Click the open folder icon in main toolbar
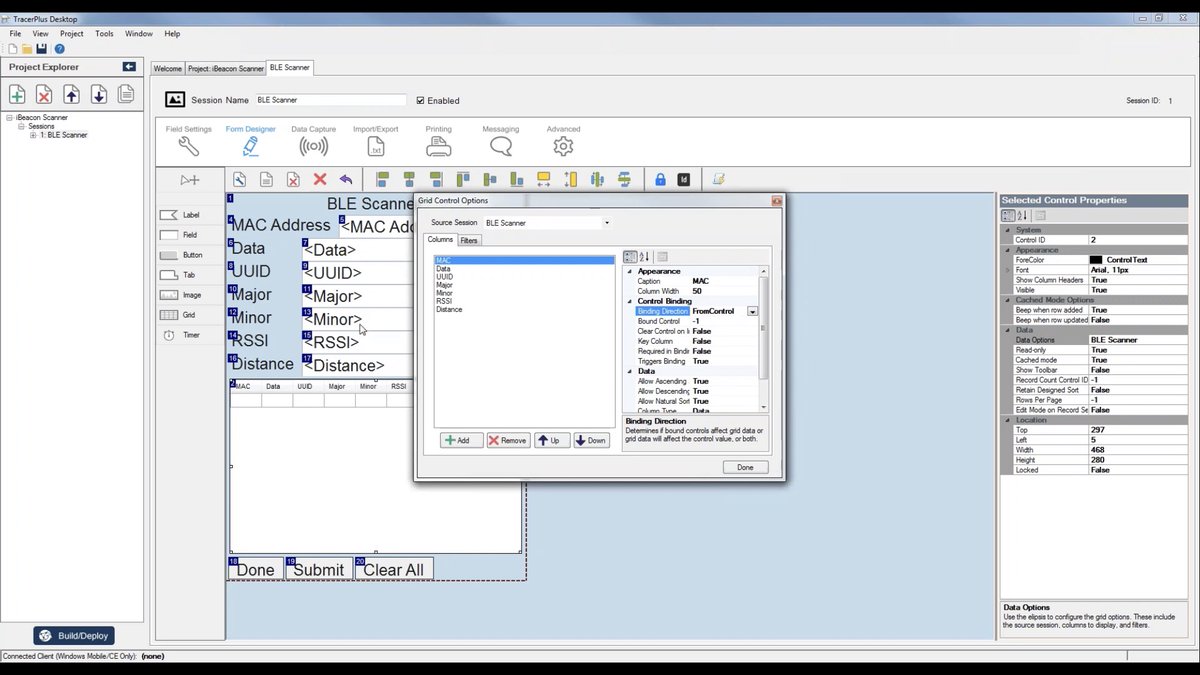This screenshot has width=1200, height=675. [x=27, y=48]
